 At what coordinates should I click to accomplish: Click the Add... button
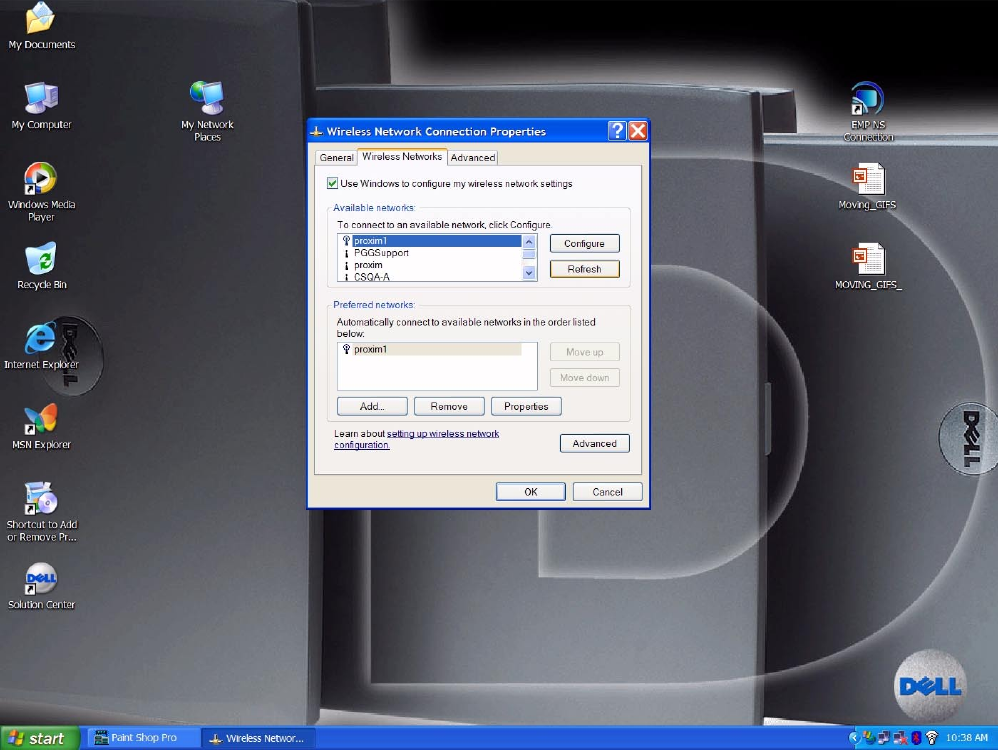click(372, 406)
